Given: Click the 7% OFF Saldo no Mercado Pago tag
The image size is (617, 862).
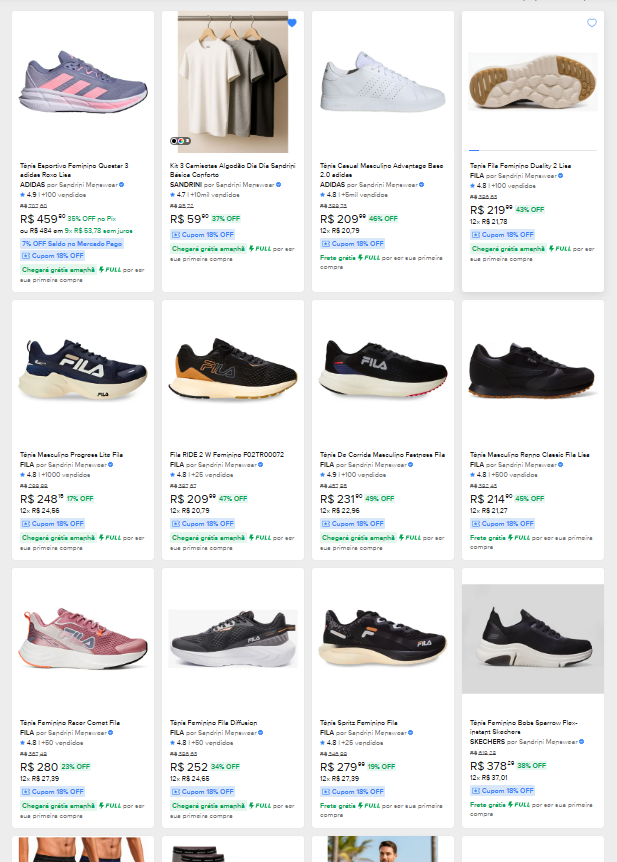Looking at the screenshot, I should [71, 243].
